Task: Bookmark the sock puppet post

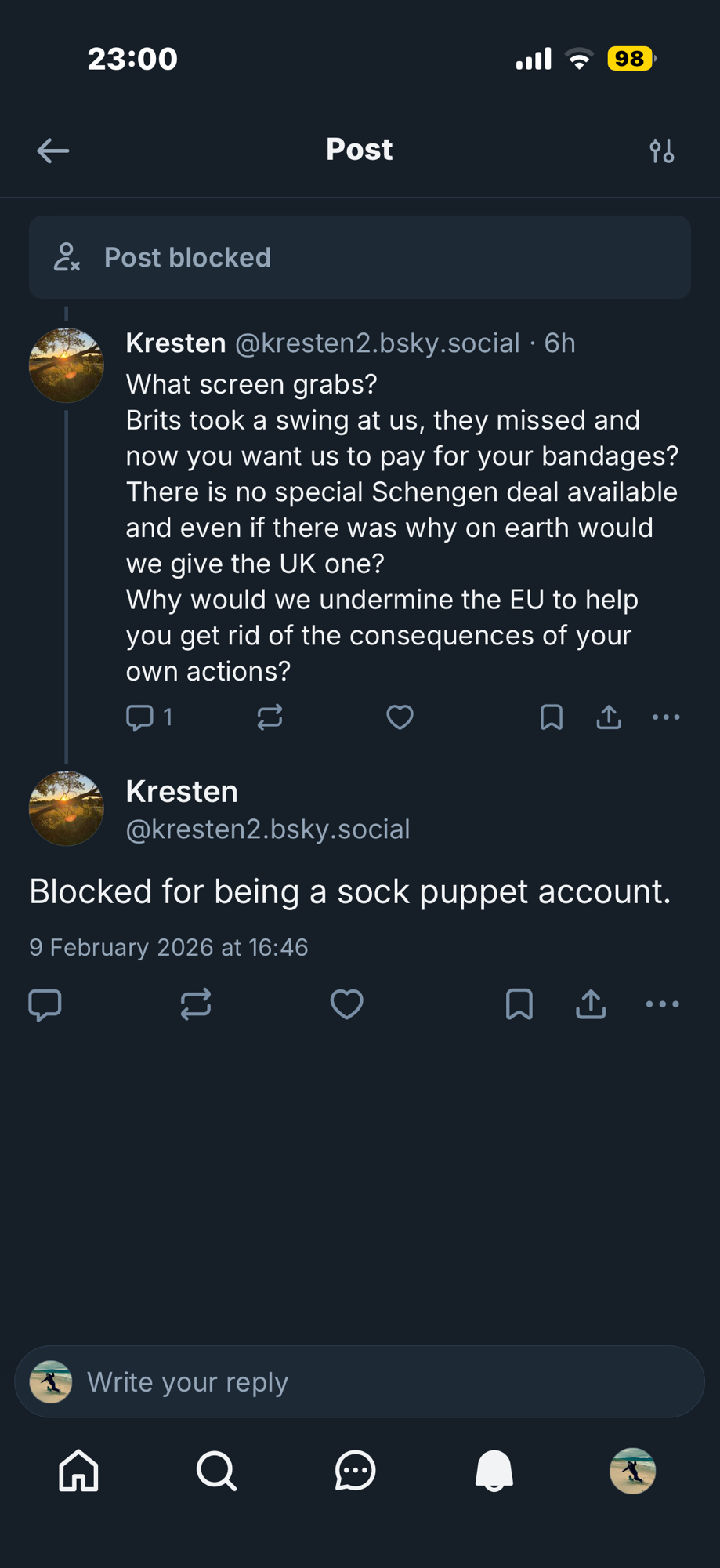Action: coord(519,1004)
